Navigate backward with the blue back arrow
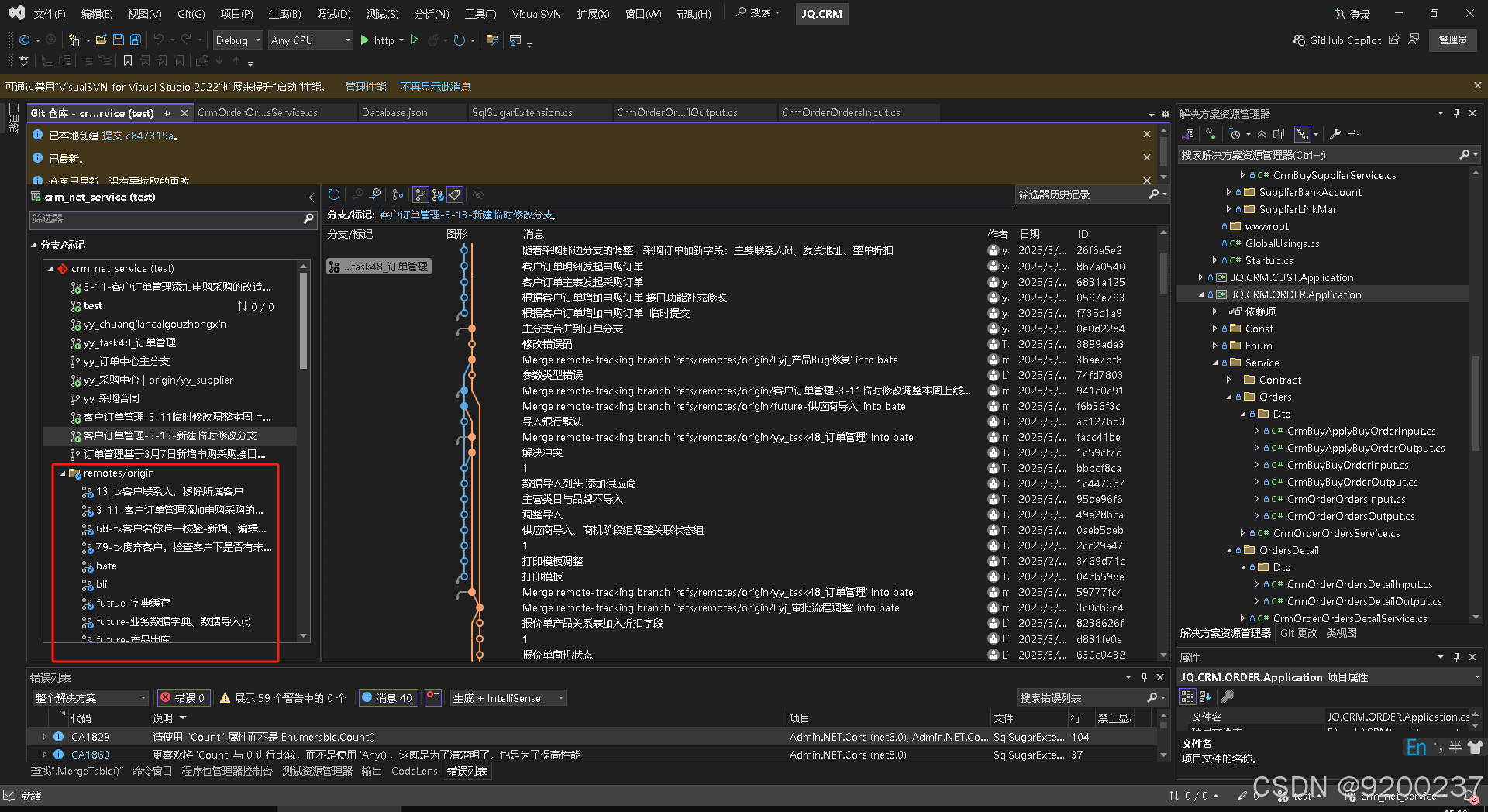This screenshot has width=1488, height=812. [x=24, y=40]
